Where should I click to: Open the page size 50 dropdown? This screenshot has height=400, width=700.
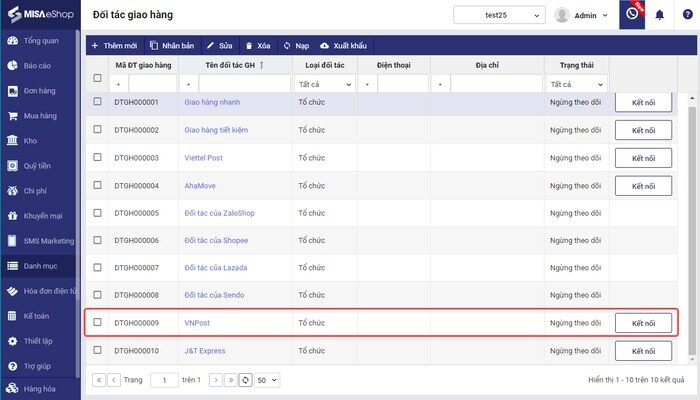tap(267, 380)
